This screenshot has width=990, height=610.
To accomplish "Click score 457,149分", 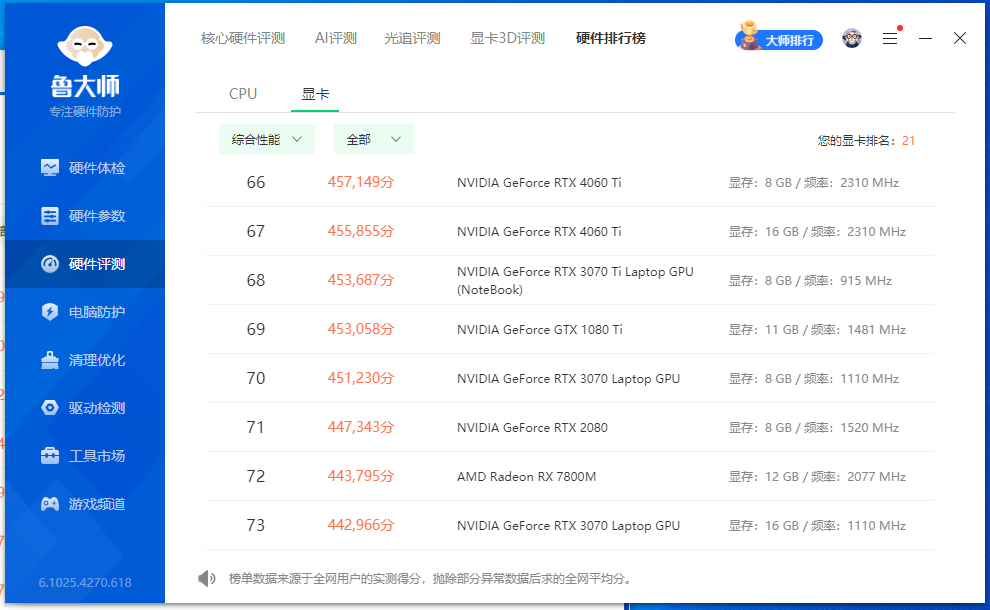I will 361,182.
